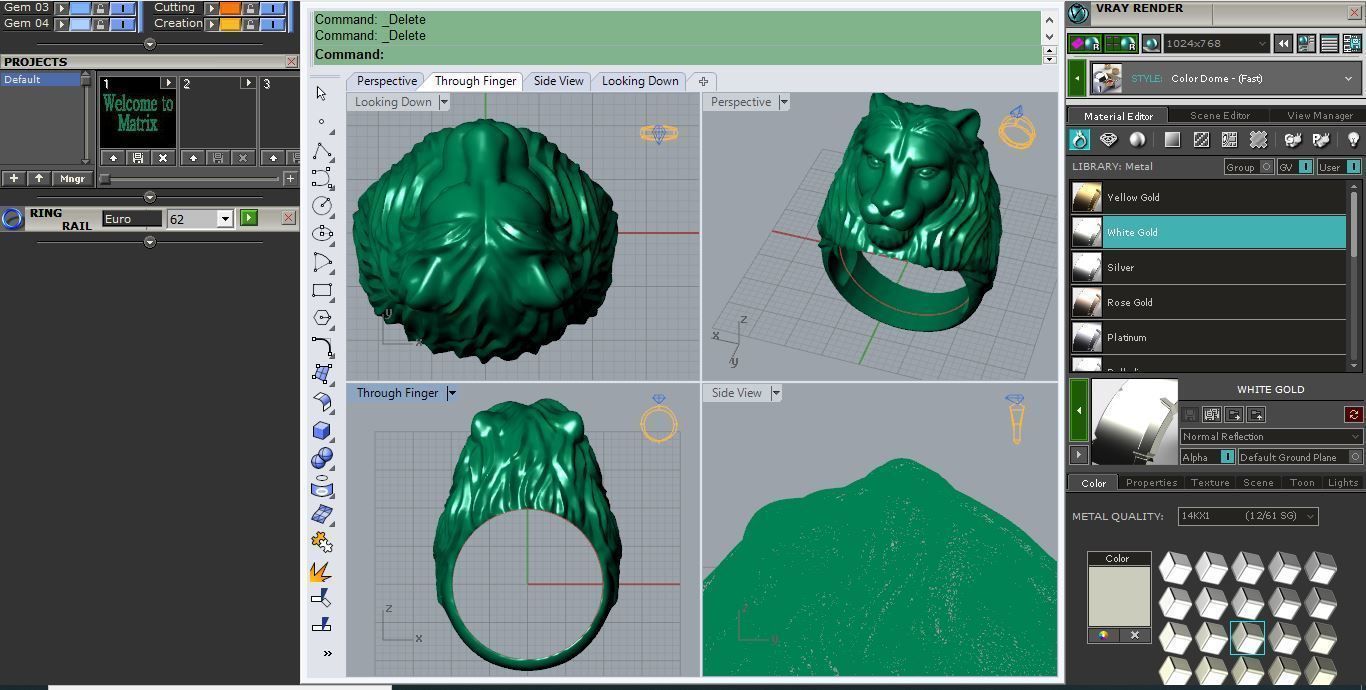
Task: Open the Scene Editor tab
Action: pyautogui.click(x=1219, y=115)
